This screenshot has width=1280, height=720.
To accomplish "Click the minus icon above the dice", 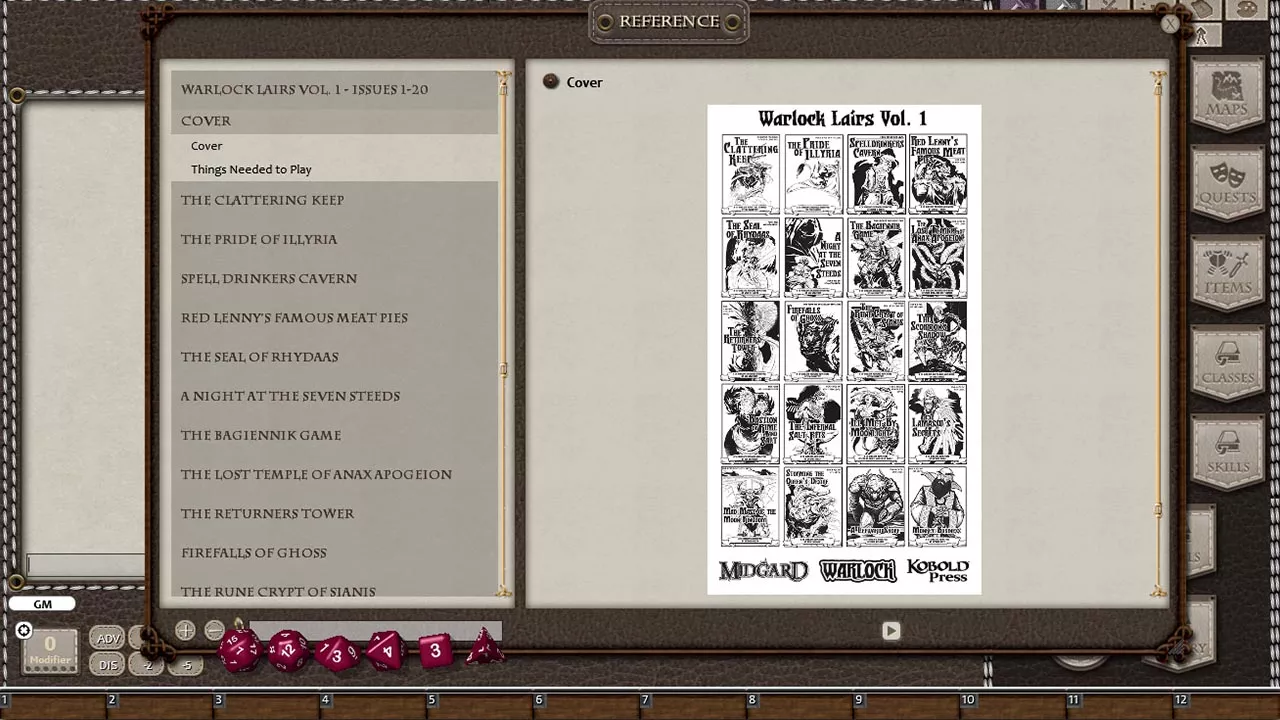I will tap(214, 630).
